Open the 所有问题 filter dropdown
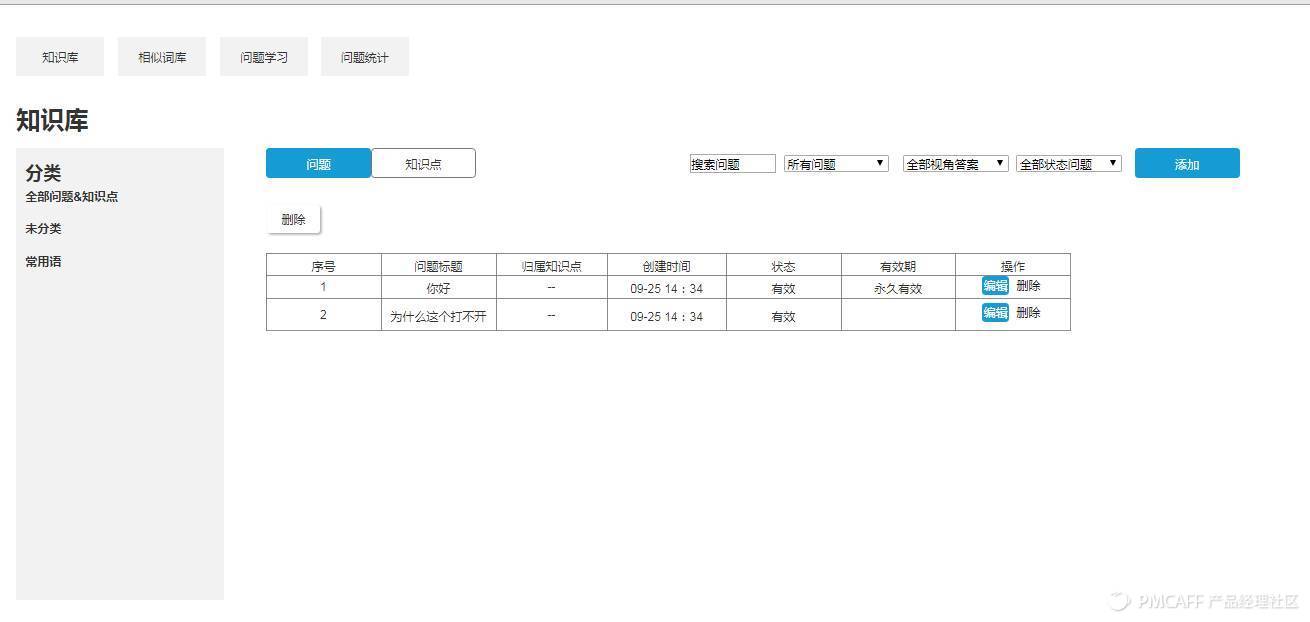1310x622 pixels. click(835, 162)
